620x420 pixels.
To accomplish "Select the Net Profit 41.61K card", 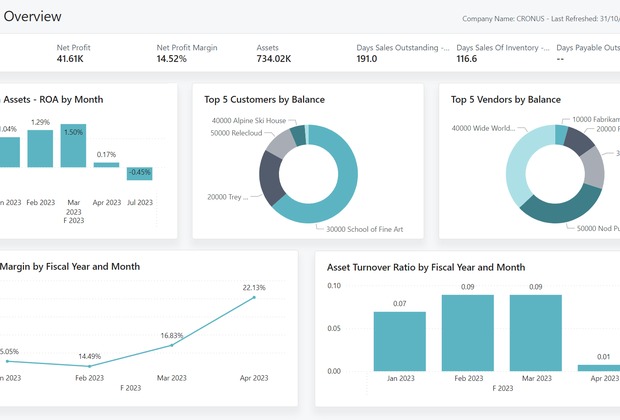I will [74, 53].
